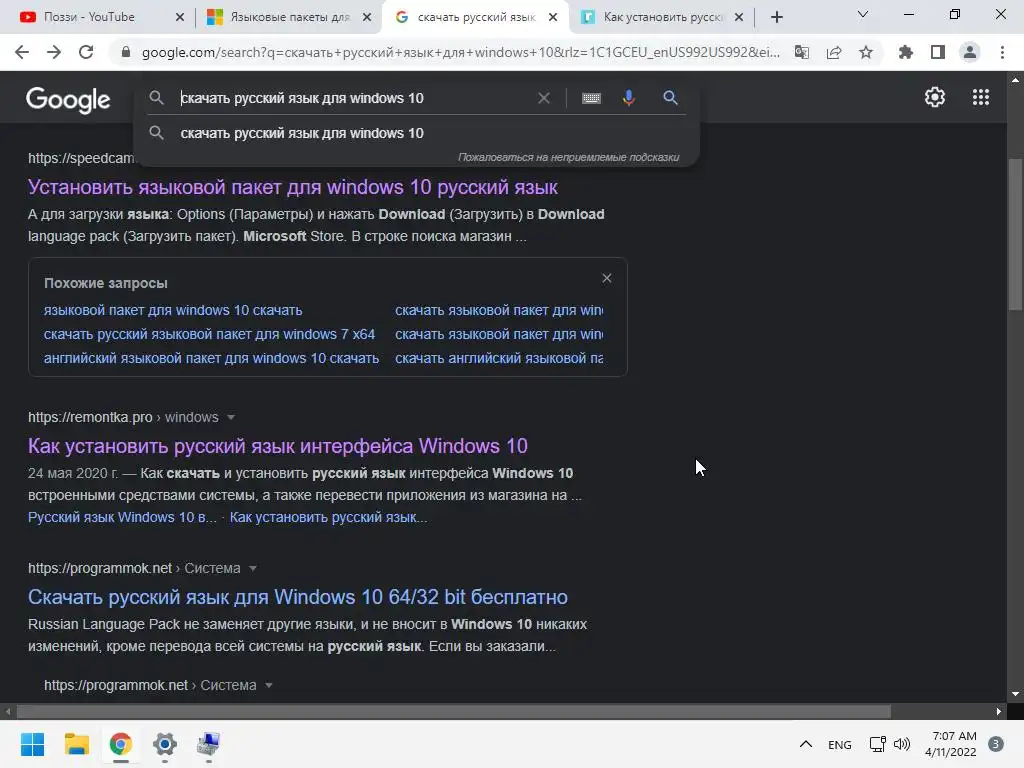Open notification center badge
1024x768 pixels.
point(995,744)
